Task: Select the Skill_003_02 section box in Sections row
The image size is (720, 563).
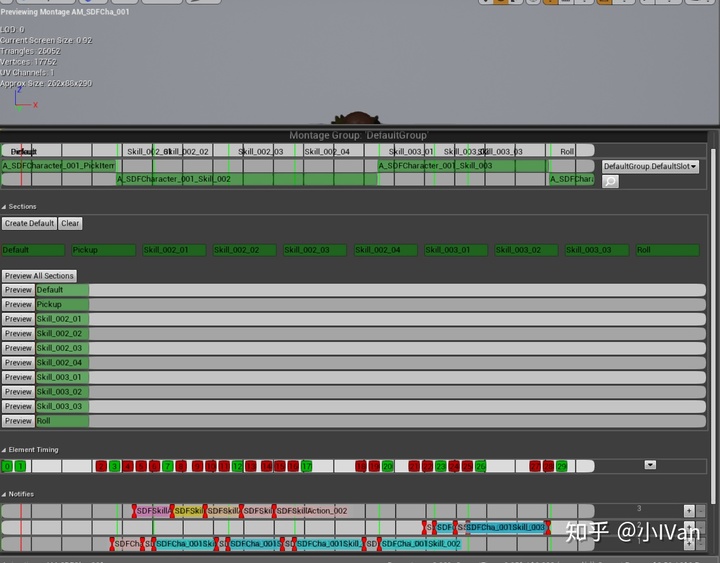Action: pyautogui.click(x=526, y=250)
